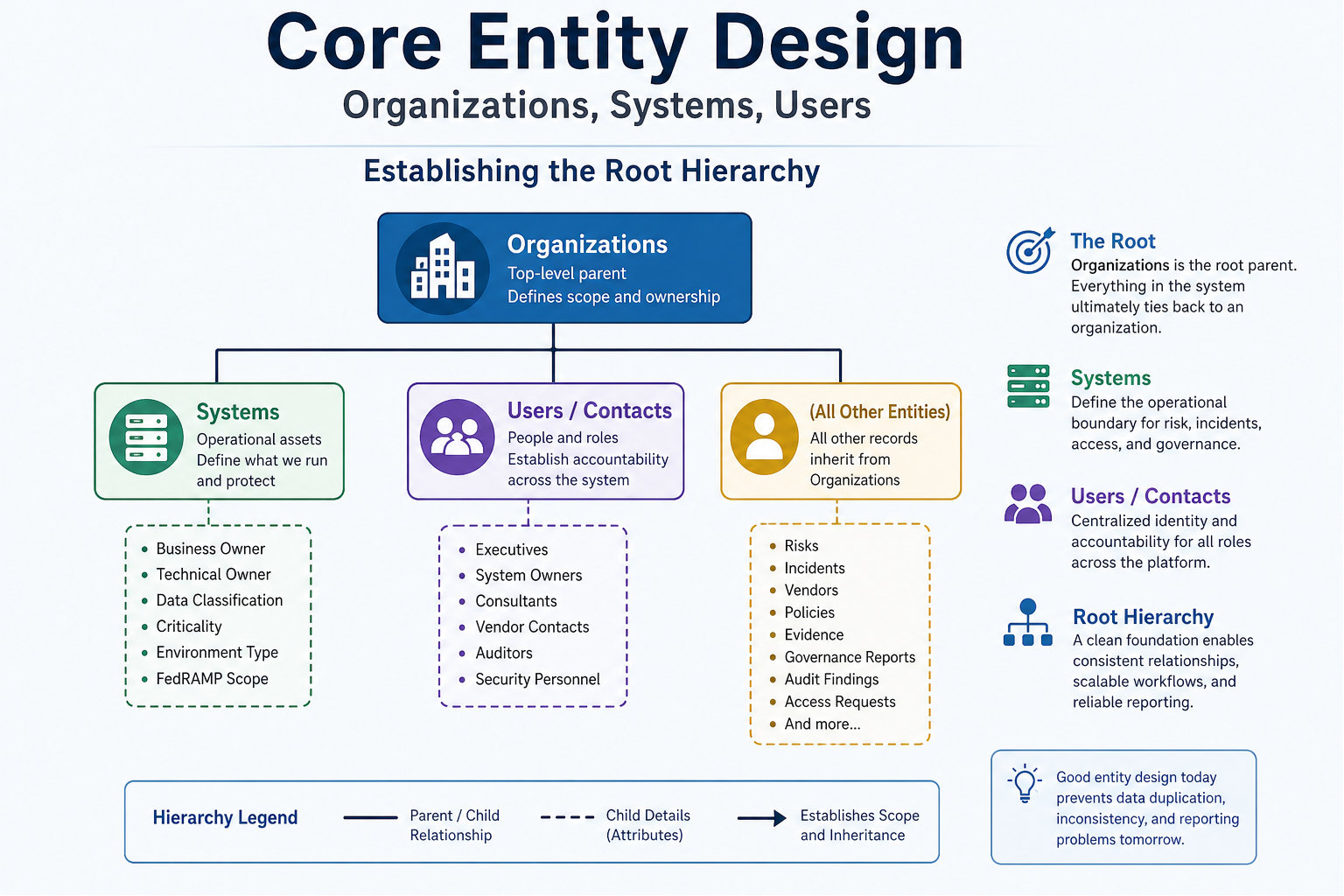Click the Access Requests list item
The width and height of the screenshot is (1344, 896).
click(x=840, y=702)
